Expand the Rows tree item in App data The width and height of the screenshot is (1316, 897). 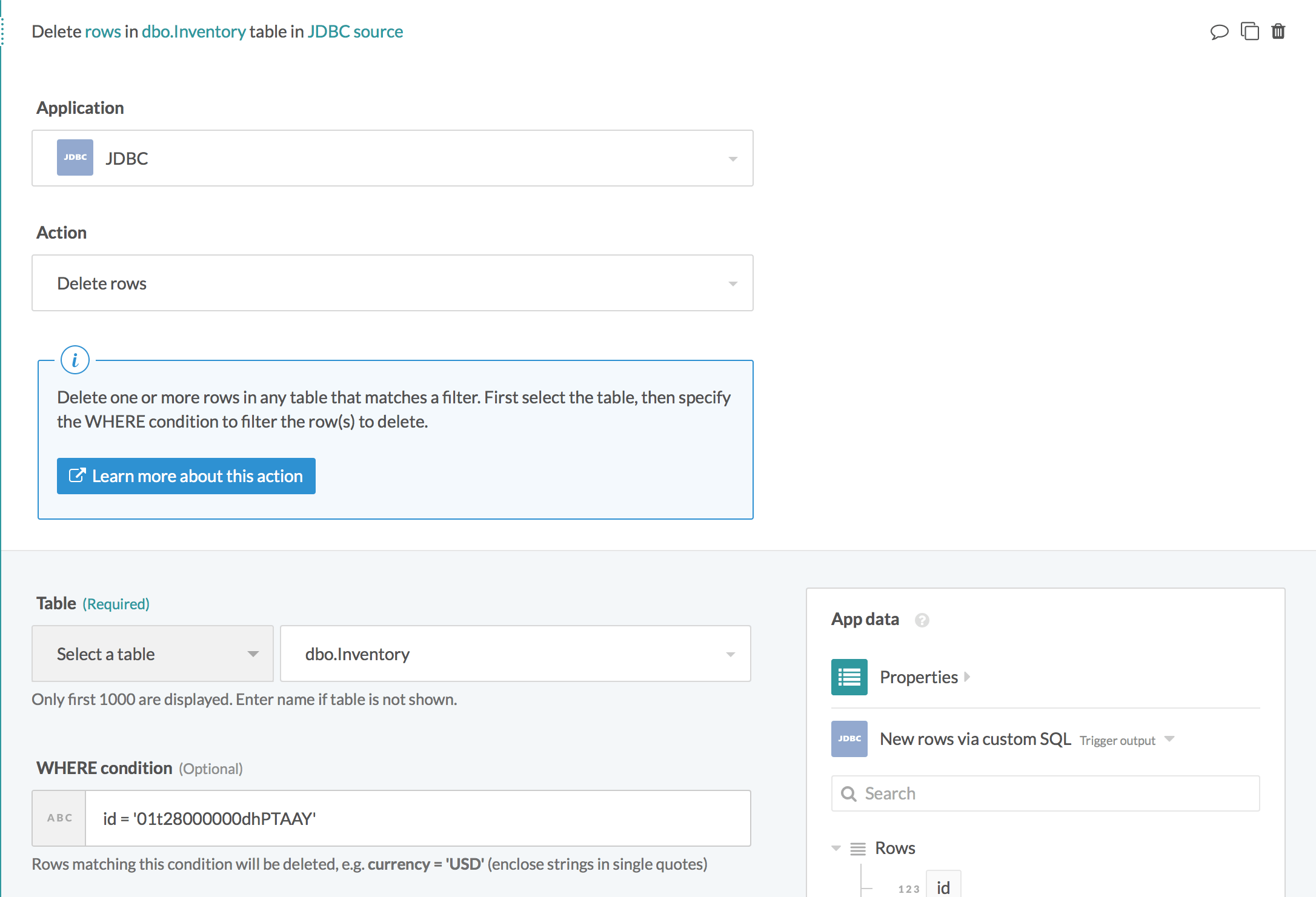pyautogui.click(x=836, y=847)
